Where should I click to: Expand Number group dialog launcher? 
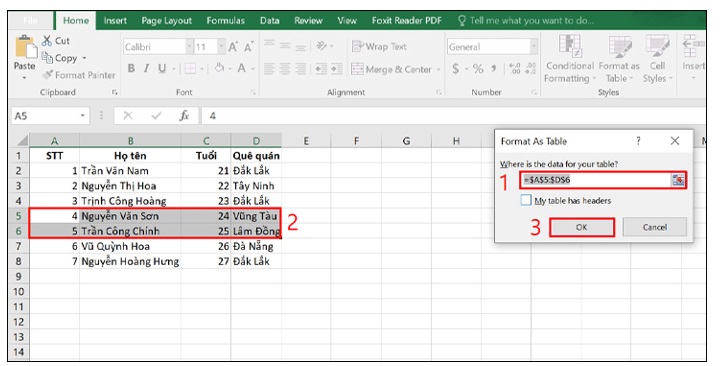(534, 92)
